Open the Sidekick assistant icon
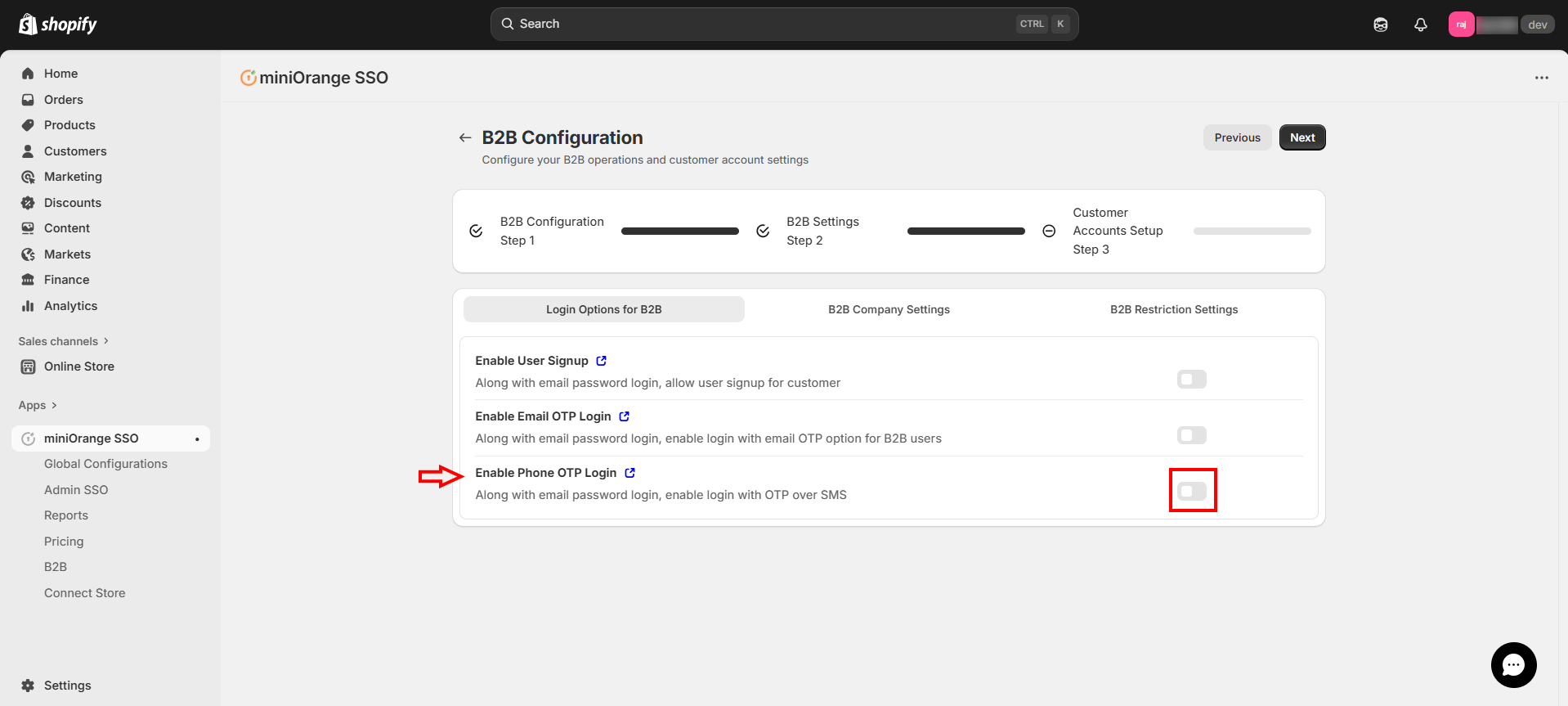The height and width of the screenshot is (706, 1568). 1381,25
